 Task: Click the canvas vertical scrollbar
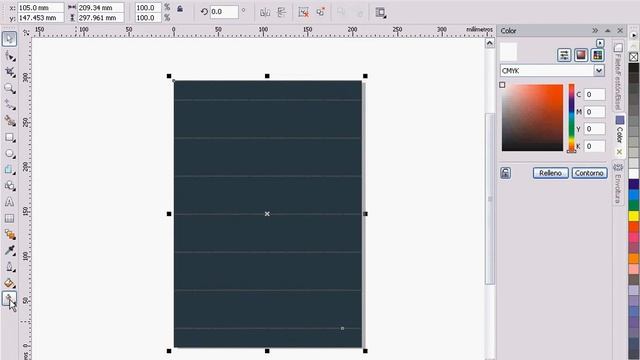coord(490,199)
